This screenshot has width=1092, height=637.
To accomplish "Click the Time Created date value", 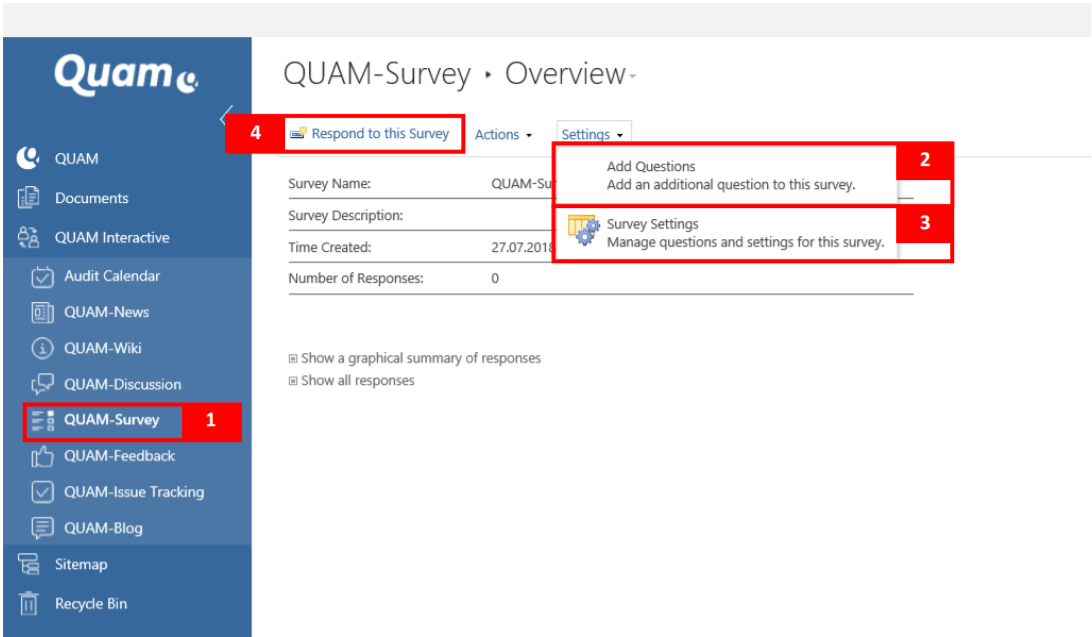I will [x=522, y=247].
